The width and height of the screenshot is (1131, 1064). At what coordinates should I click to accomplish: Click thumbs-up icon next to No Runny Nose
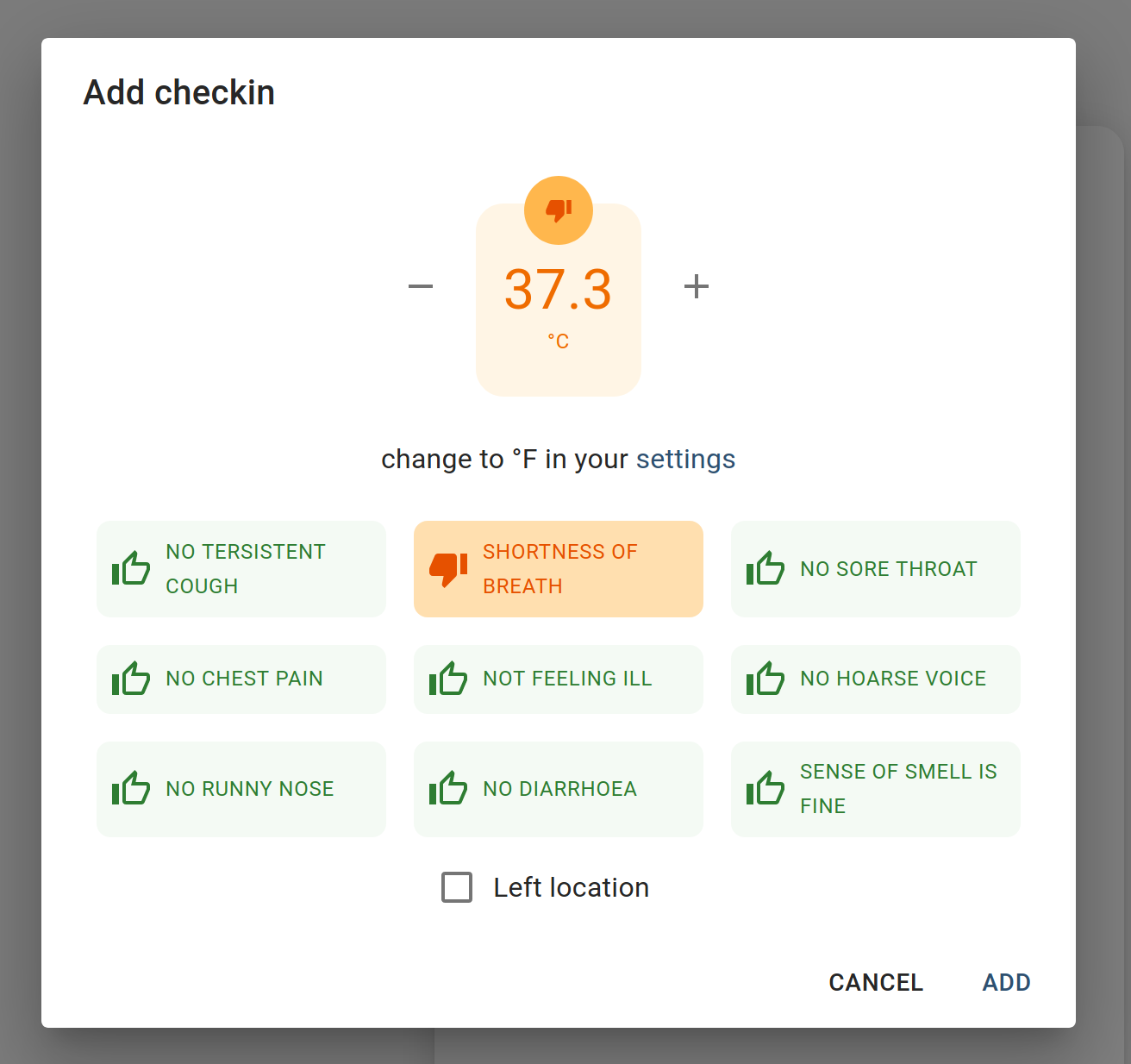click(x=131, y=789)
